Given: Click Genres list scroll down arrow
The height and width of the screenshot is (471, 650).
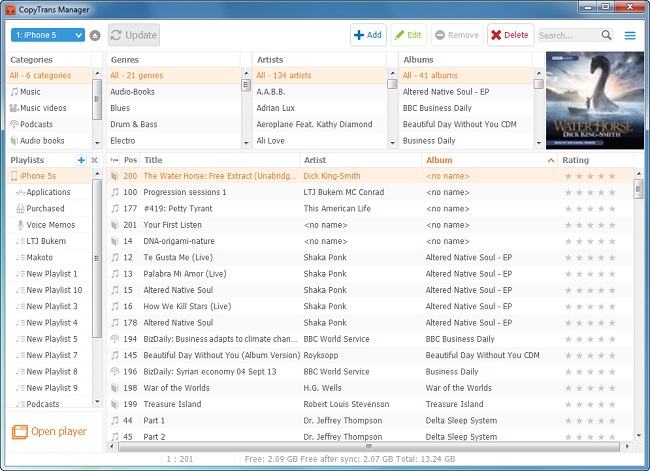Looking at the screenshot, I should (246, 143).
